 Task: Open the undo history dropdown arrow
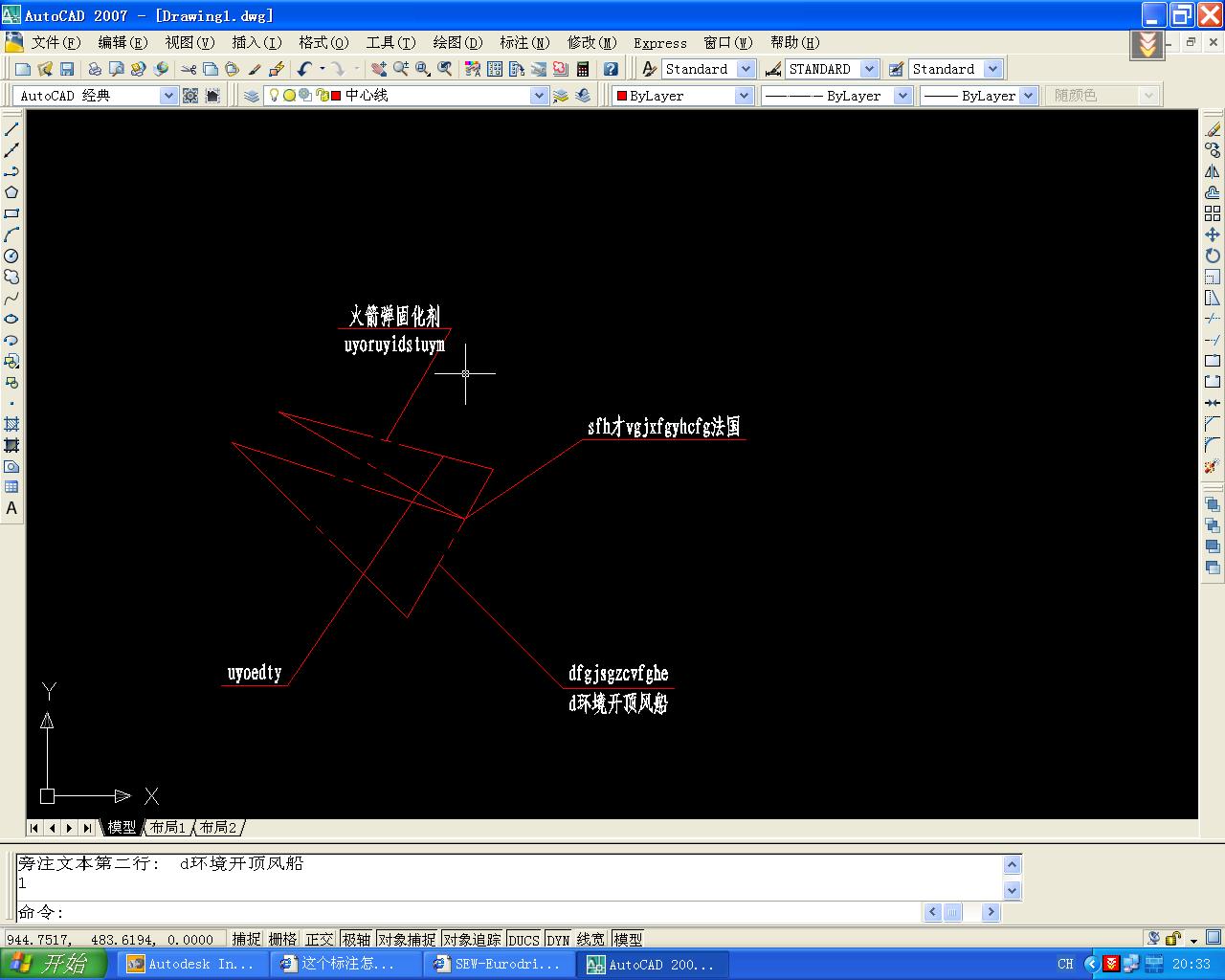[323, 69]
